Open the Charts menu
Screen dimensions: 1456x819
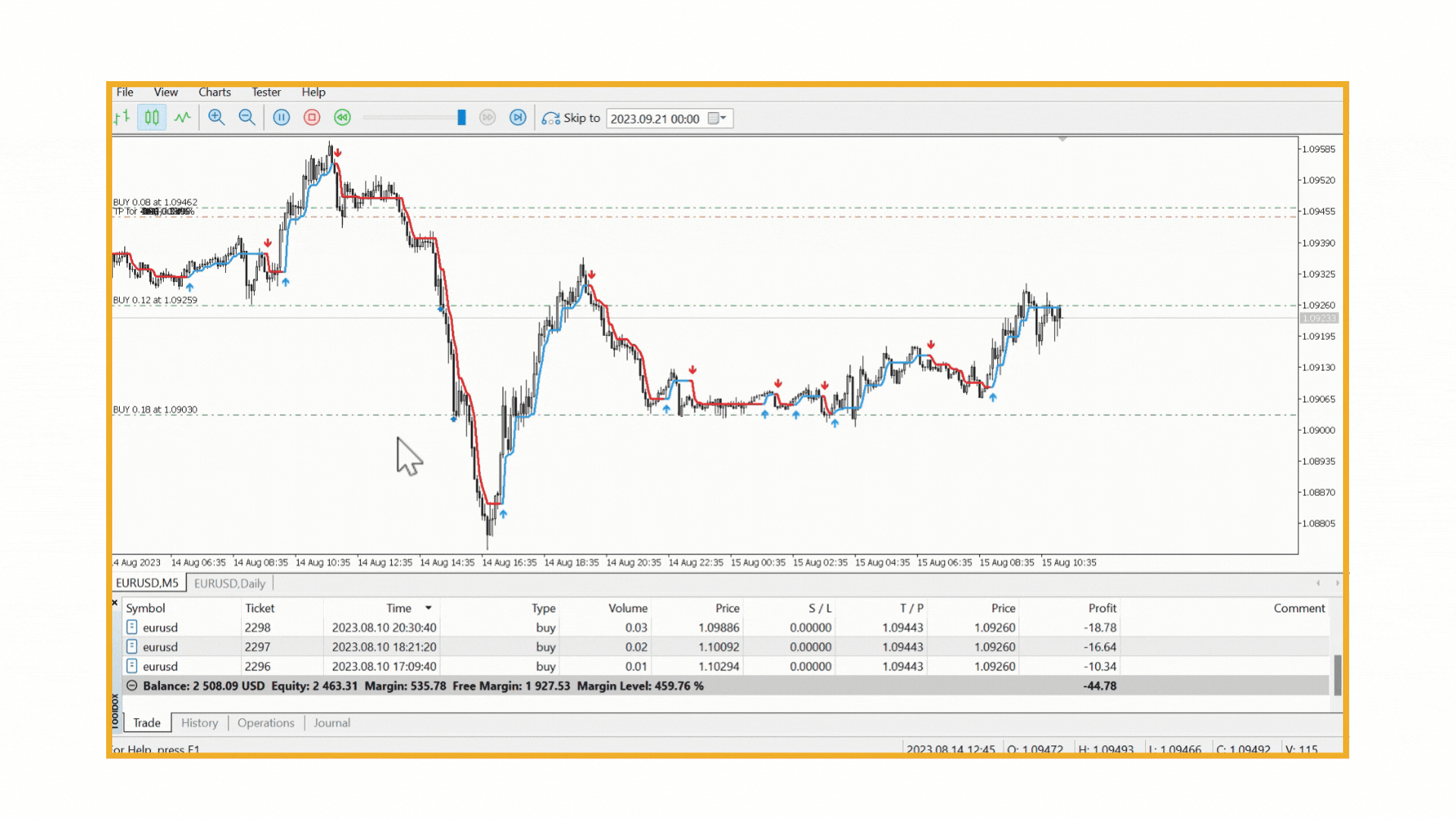tap(215, 92)
